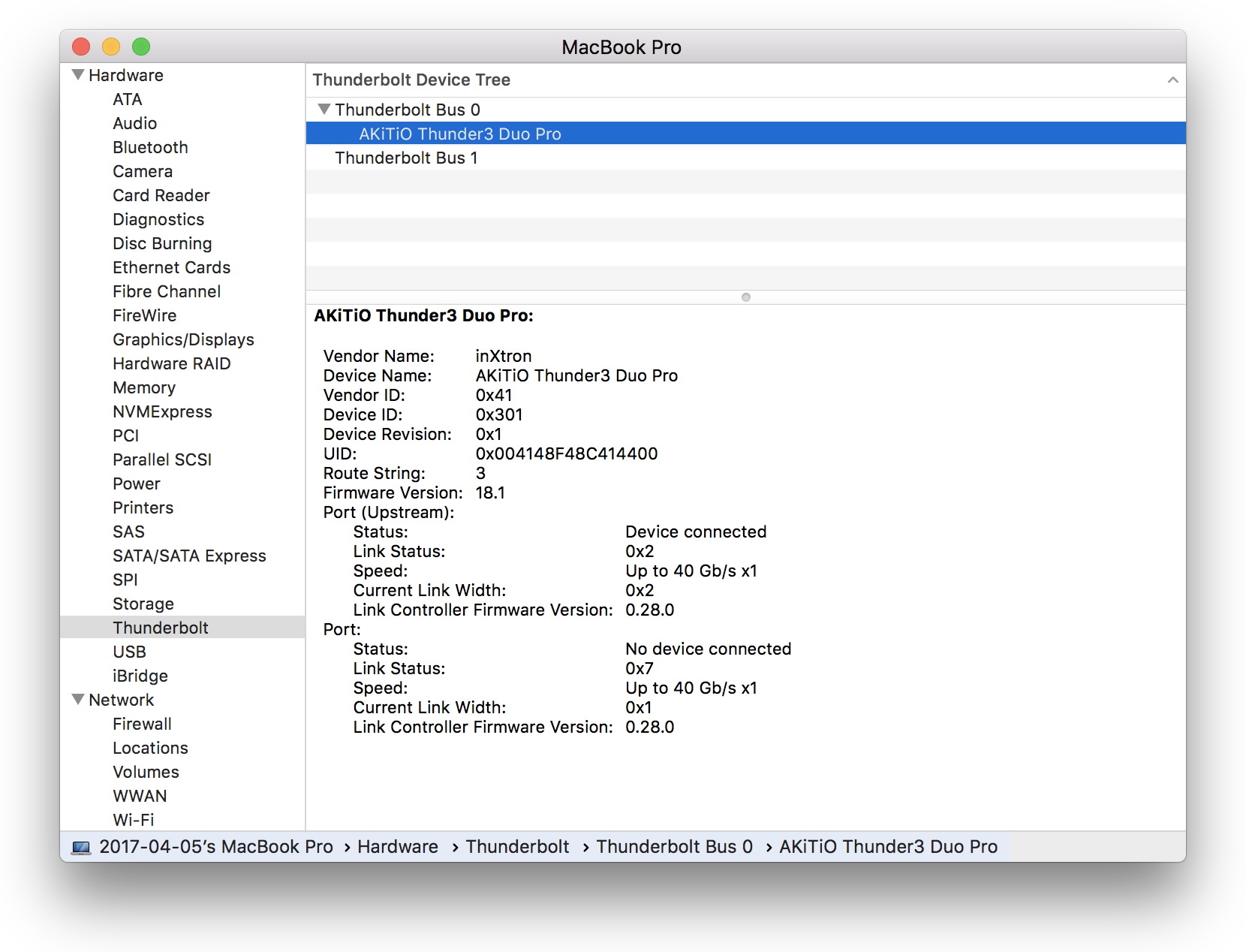1246x952 pixels.
Task: Collapse Thunderbolt Bus 0 disclosure triangle
Action: click(324, 110)
